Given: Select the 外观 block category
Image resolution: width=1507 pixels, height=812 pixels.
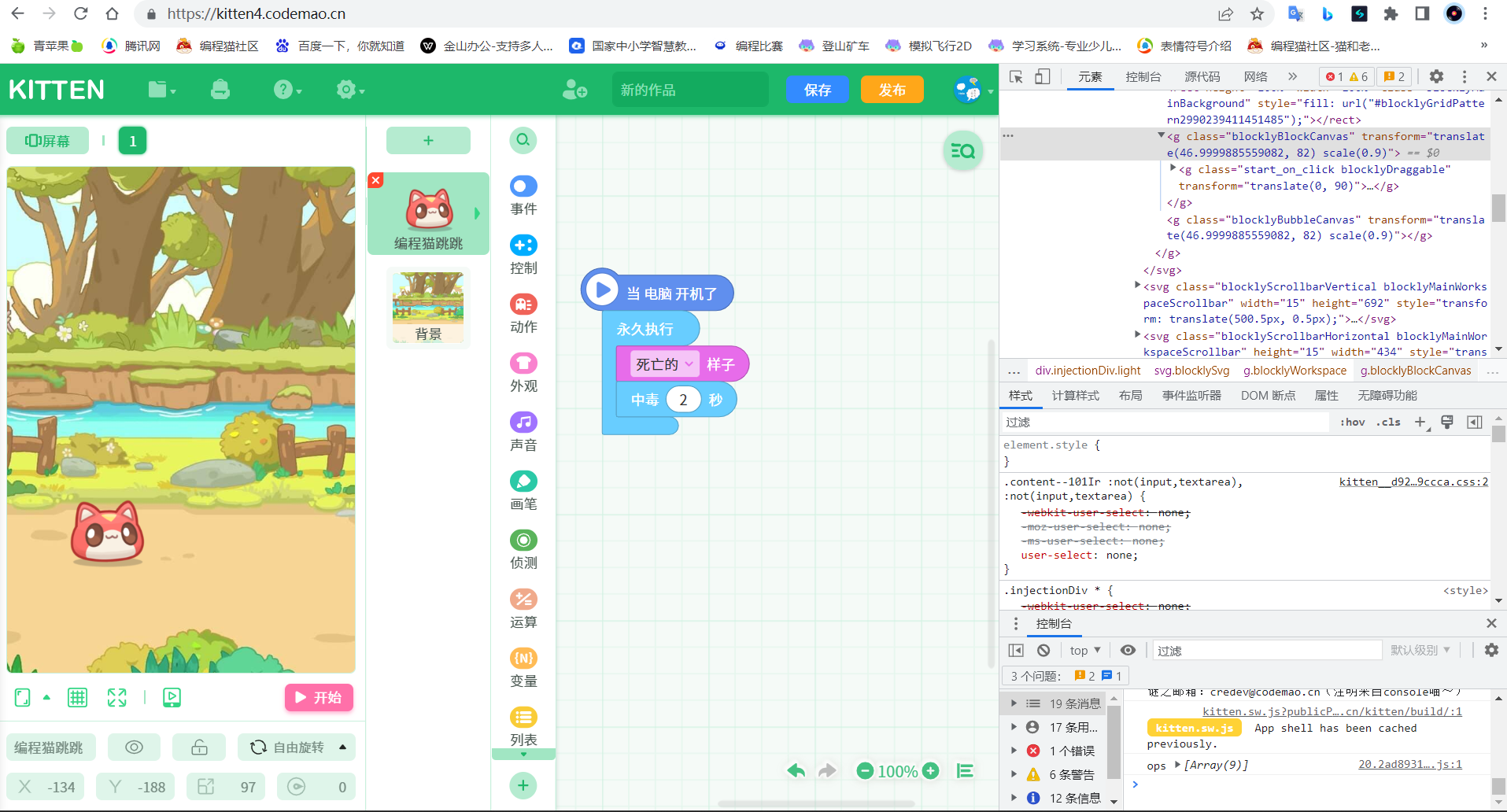Looking at the screenshot, I should tap(523, 373).
